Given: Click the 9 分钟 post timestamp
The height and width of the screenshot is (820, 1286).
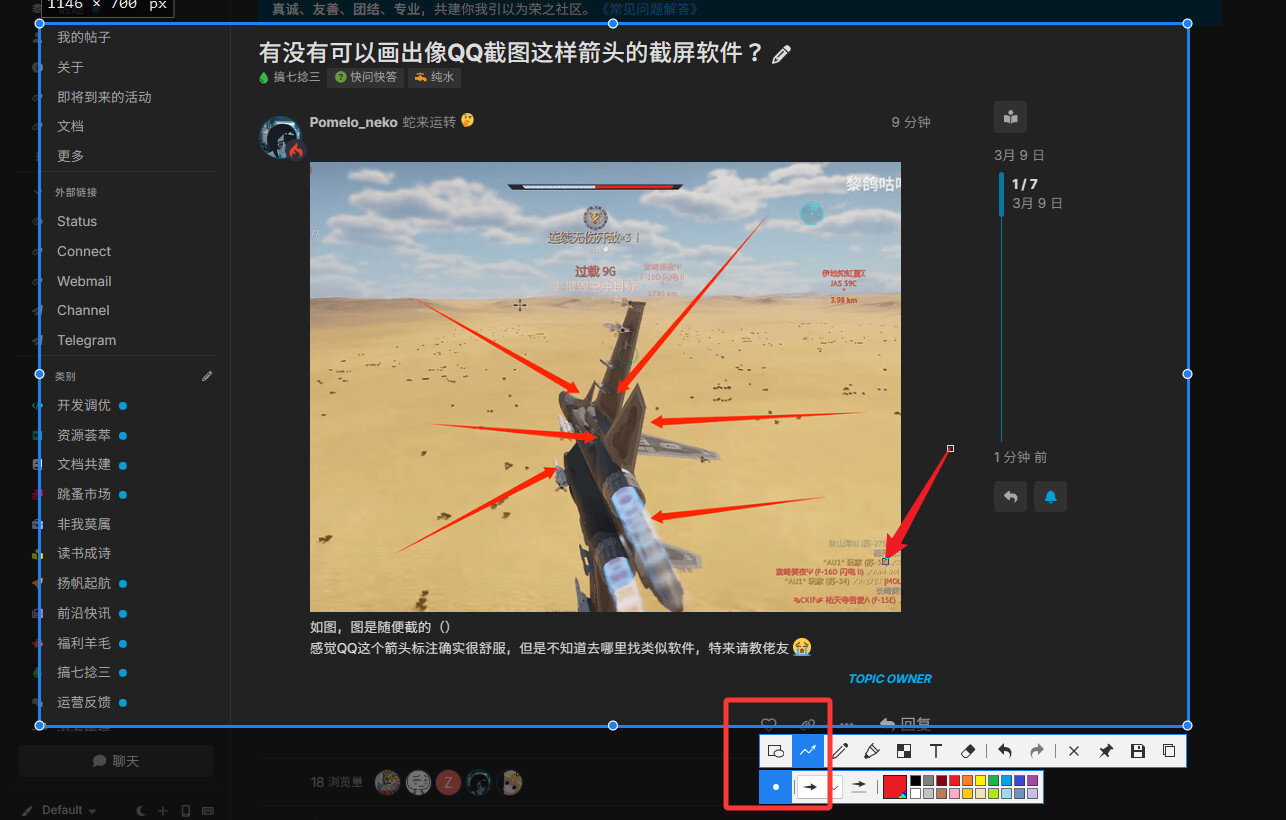Looking at the screenshot, I should pyautogui.click(x=911, y=122).
